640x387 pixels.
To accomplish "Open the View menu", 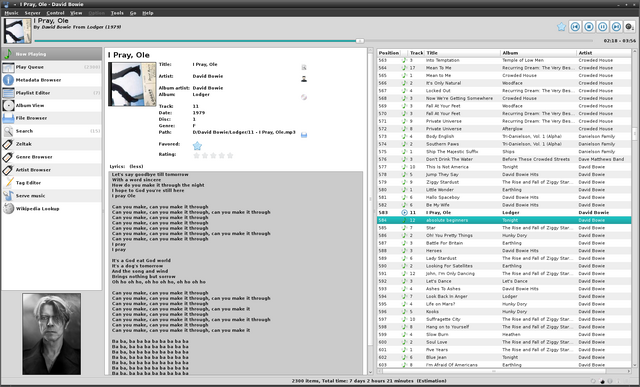I will pyautogui.click(x=76, y=13).
